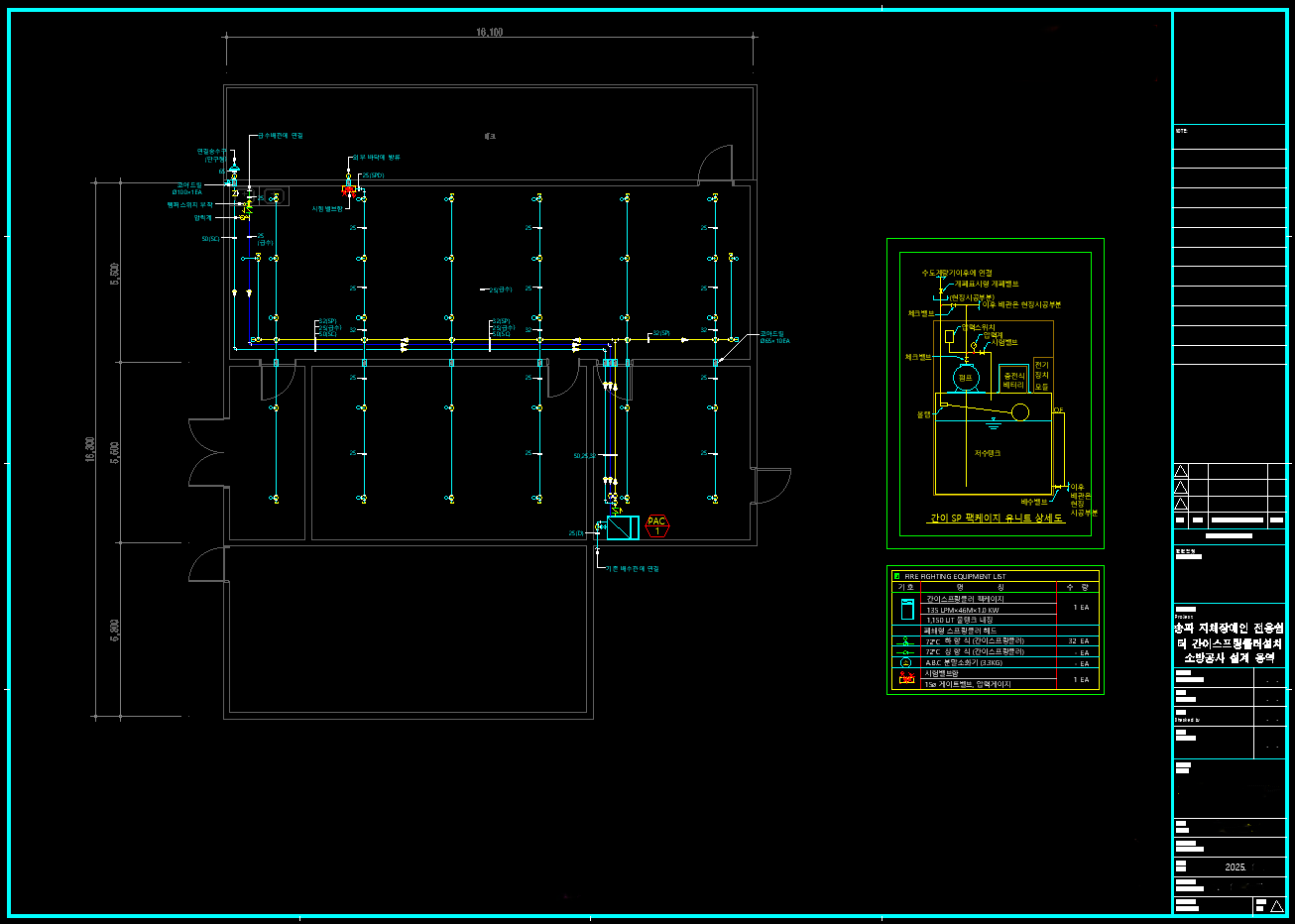Click the 2025 date in title block
Viewport: 1295px width, 924px height.
click(x=1235, y=866)
